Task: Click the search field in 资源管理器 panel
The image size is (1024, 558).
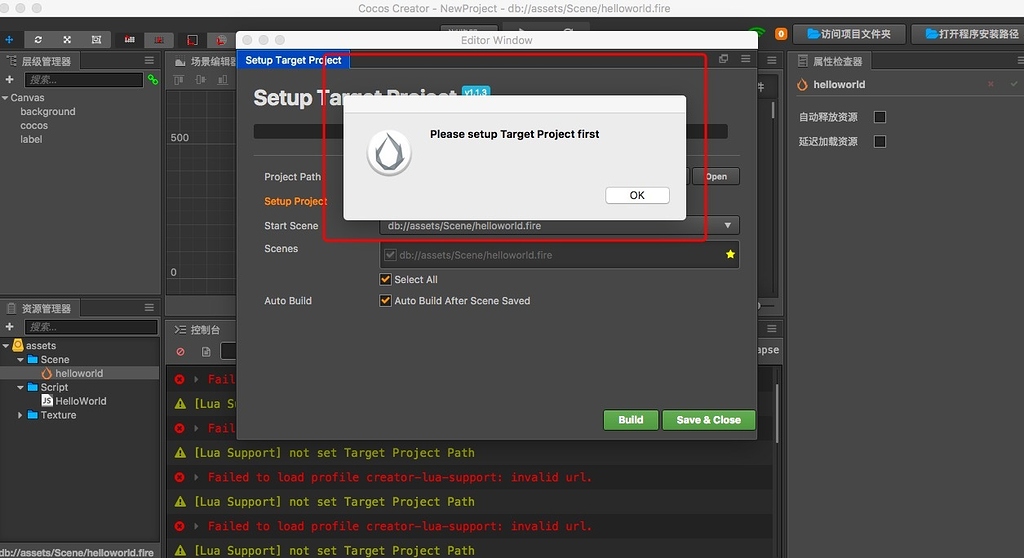Action: [x=91, y=327]
